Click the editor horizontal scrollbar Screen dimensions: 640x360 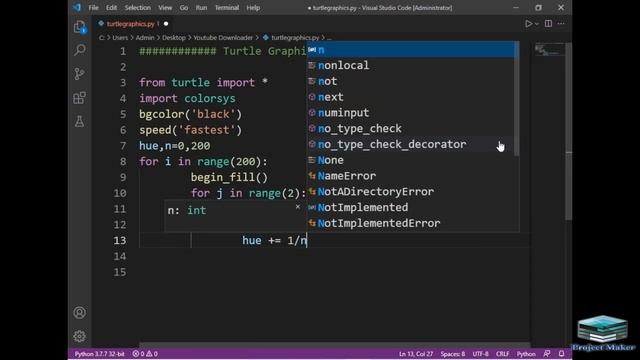tap(335, 345)
